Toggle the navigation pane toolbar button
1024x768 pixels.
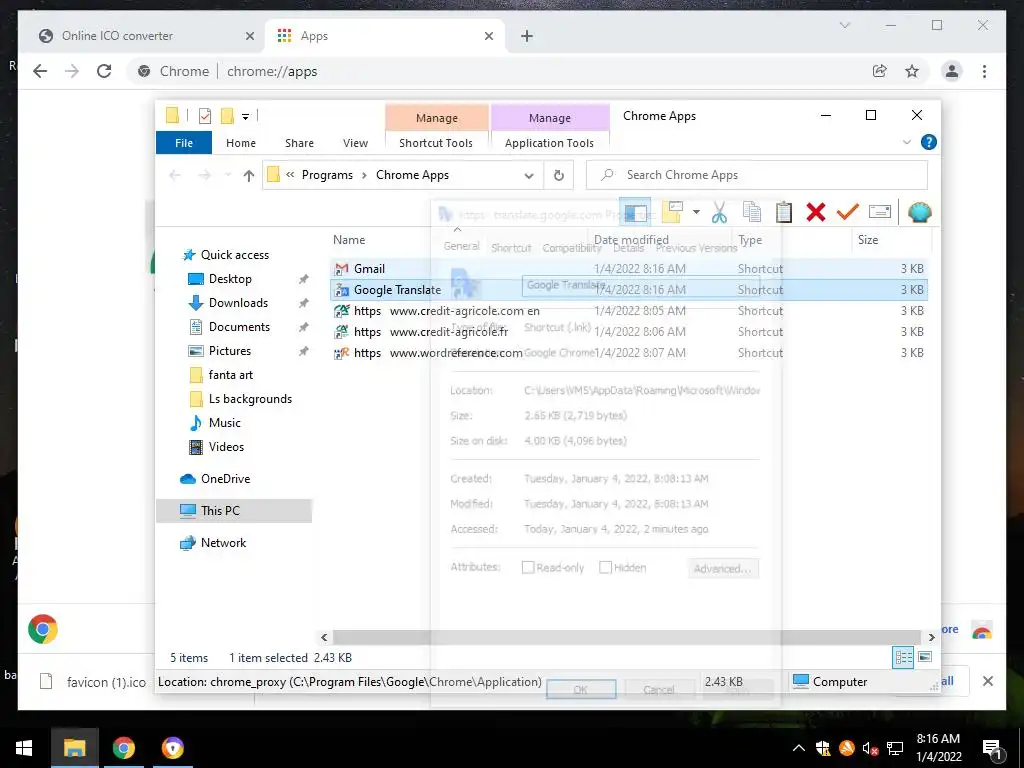[x=635, y=212]
